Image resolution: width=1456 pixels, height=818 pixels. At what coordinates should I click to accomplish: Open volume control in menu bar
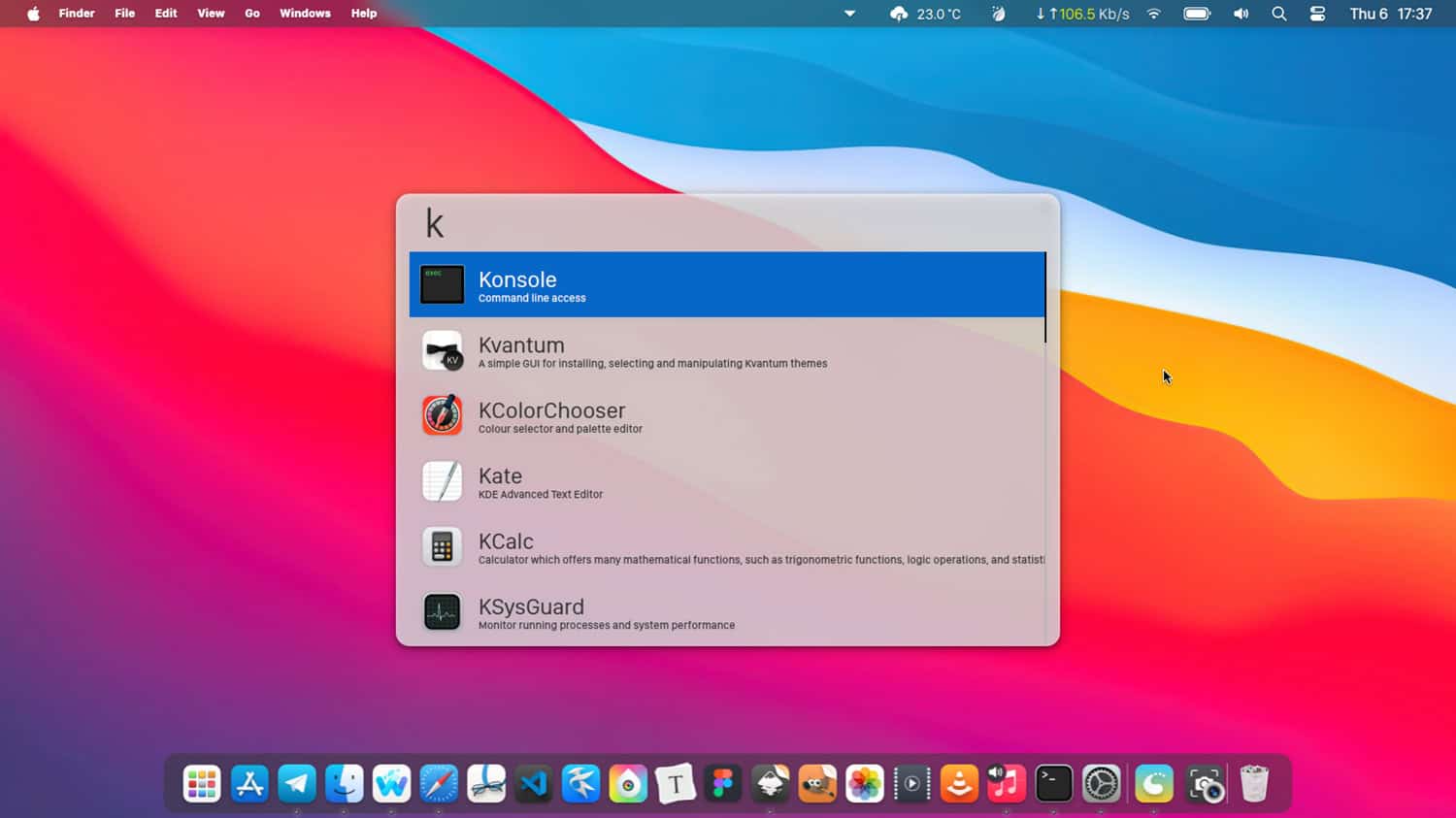(1241, 14)
